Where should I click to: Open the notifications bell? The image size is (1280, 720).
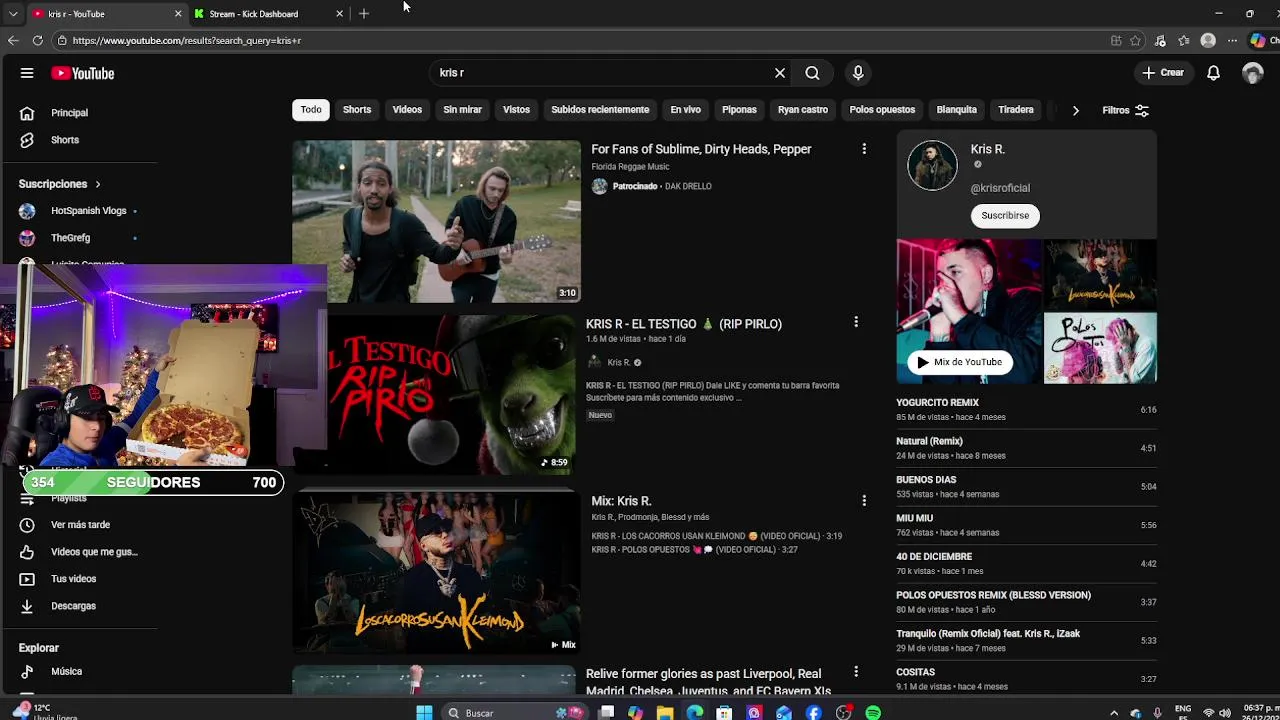pyautogui.click(x=1213, y=73)
